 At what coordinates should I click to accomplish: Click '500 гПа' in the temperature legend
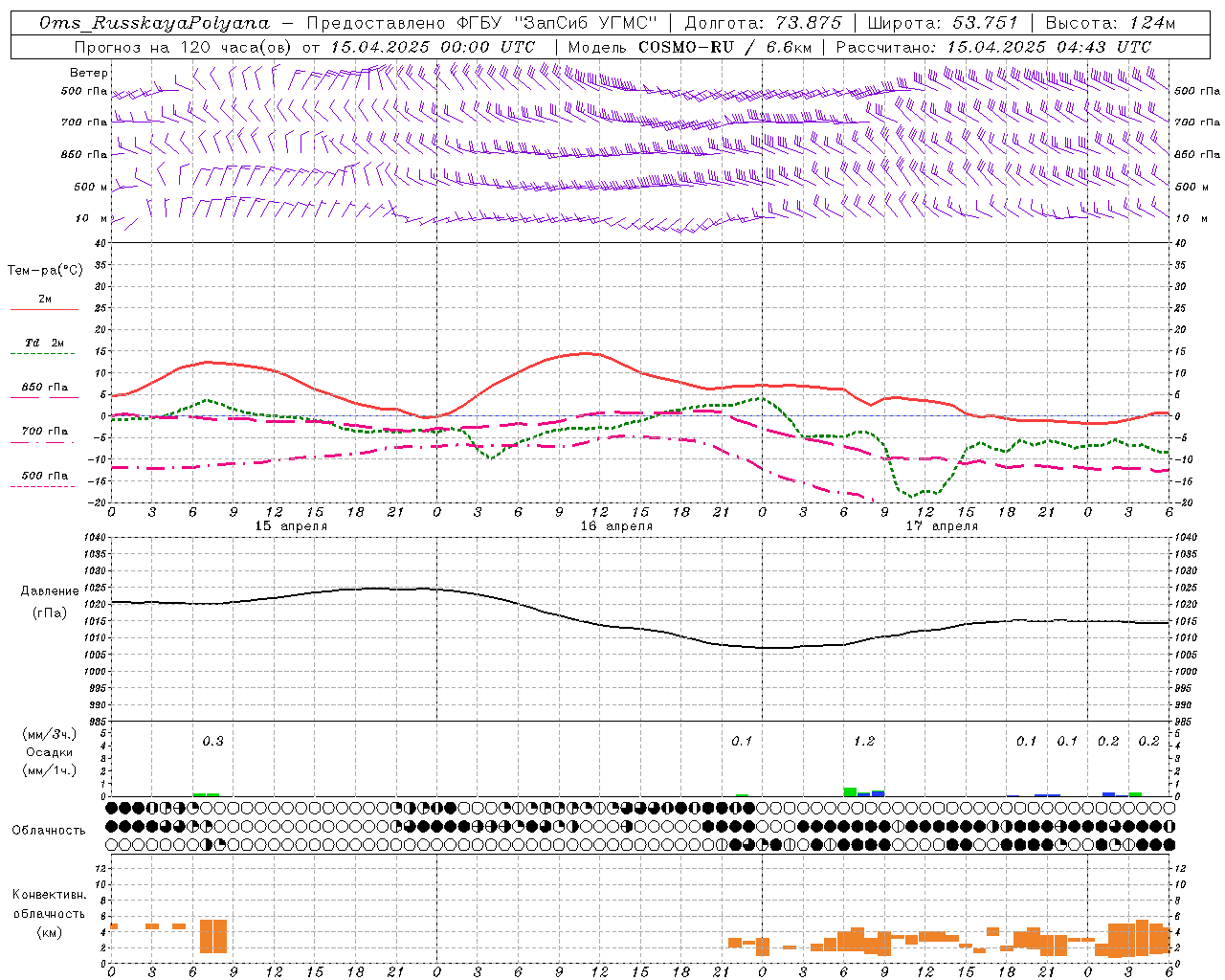pos(44,476)
